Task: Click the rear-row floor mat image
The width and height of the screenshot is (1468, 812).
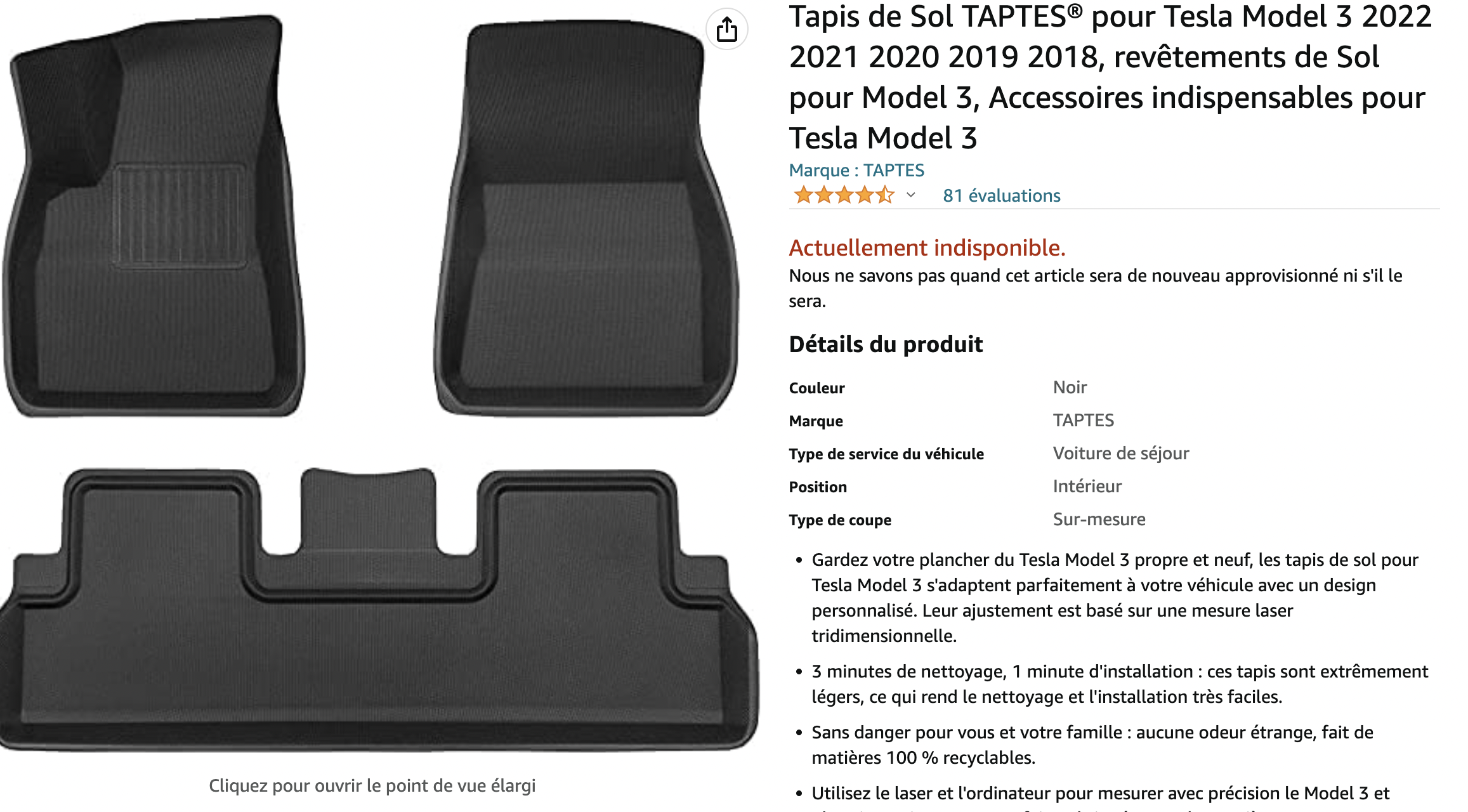Action: click(379, 609)
